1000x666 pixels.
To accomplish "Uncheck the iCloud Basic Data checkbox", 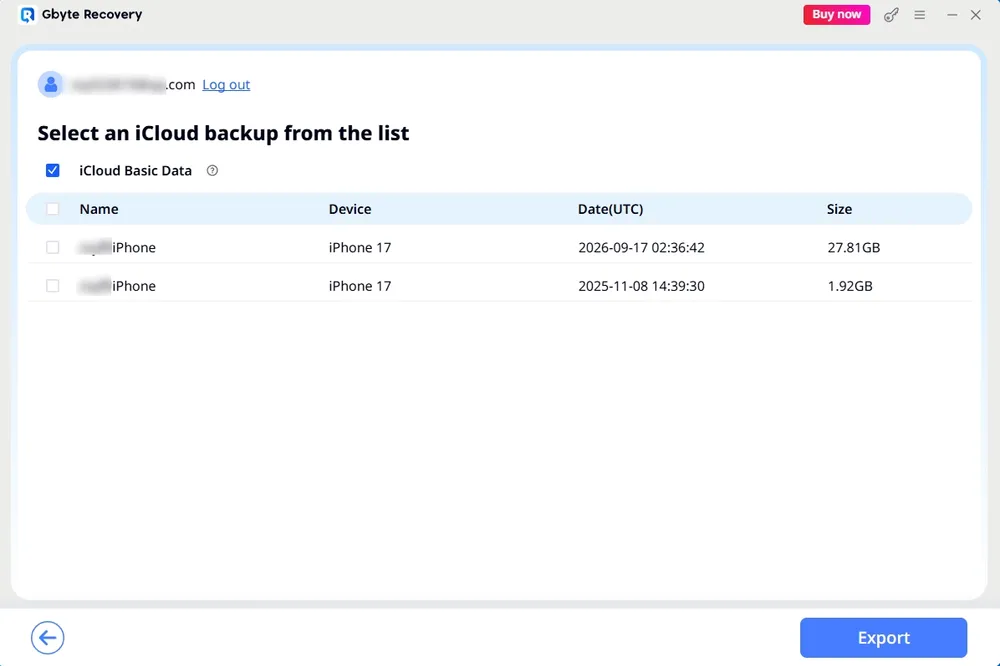I will coord(52,170).
